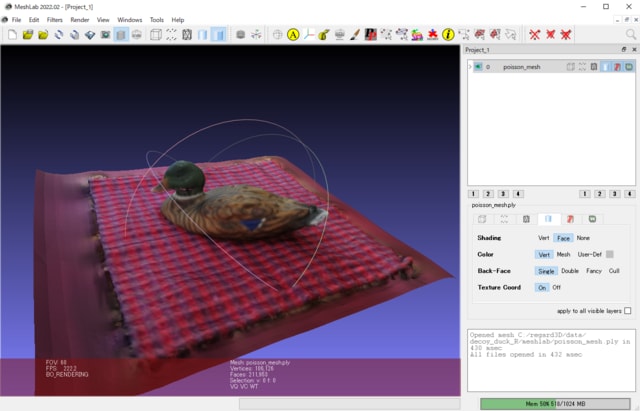640x411 pixels.
Task: Toggle the Bounding Box render icon
Action: (156, 34)
